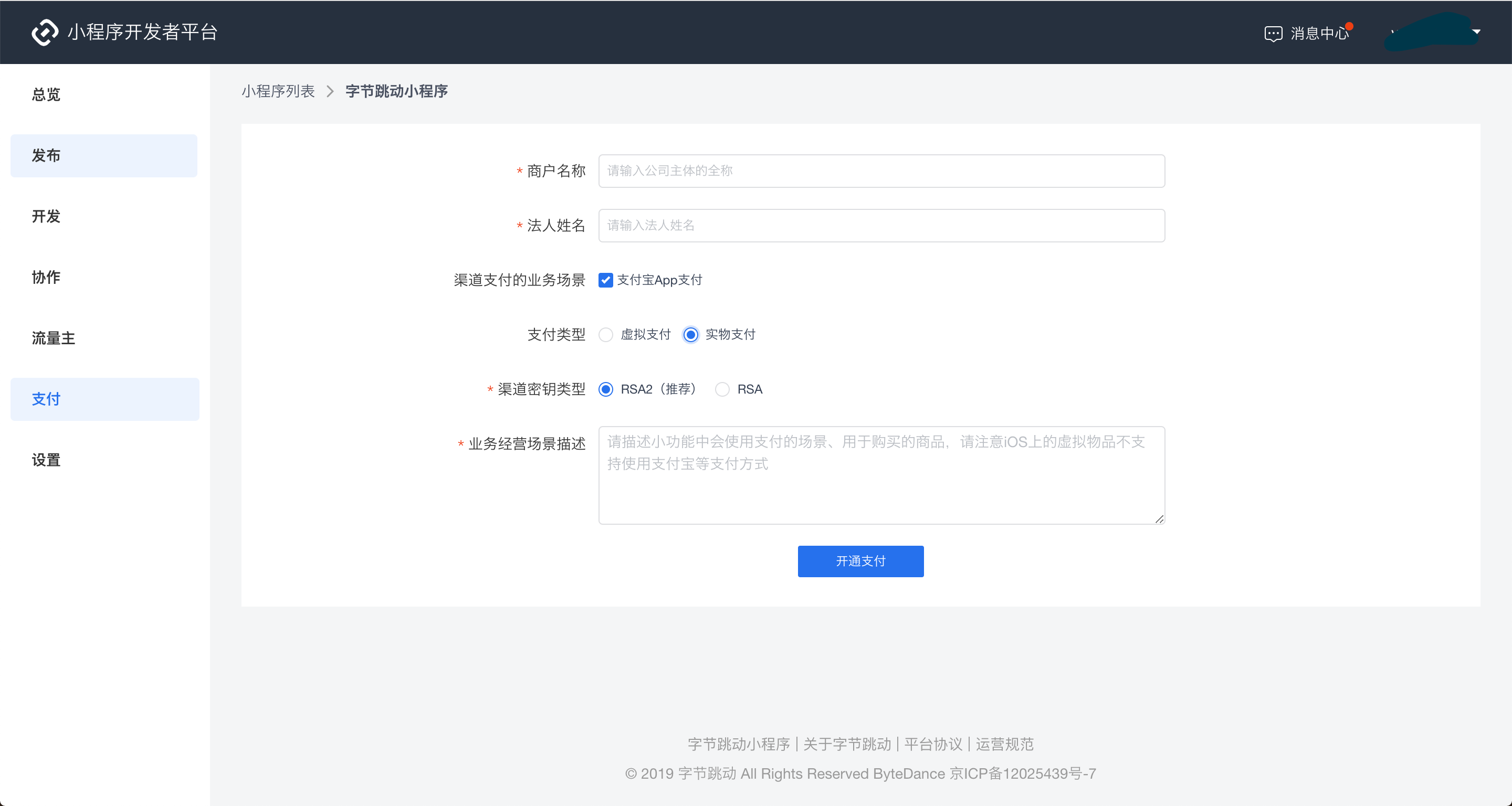Click the 渠道支付的业务场景 label
1512x806 pixels.
(519, 280)
